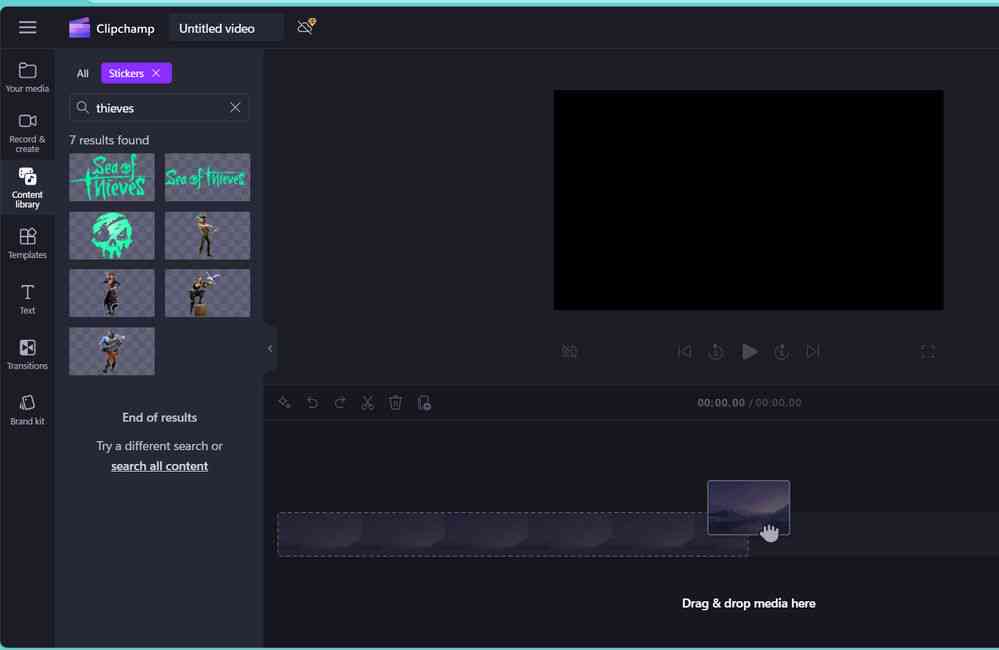Open the Templates panel
Image resolution: width=999 pixels, height=650 pixels.
27,243
